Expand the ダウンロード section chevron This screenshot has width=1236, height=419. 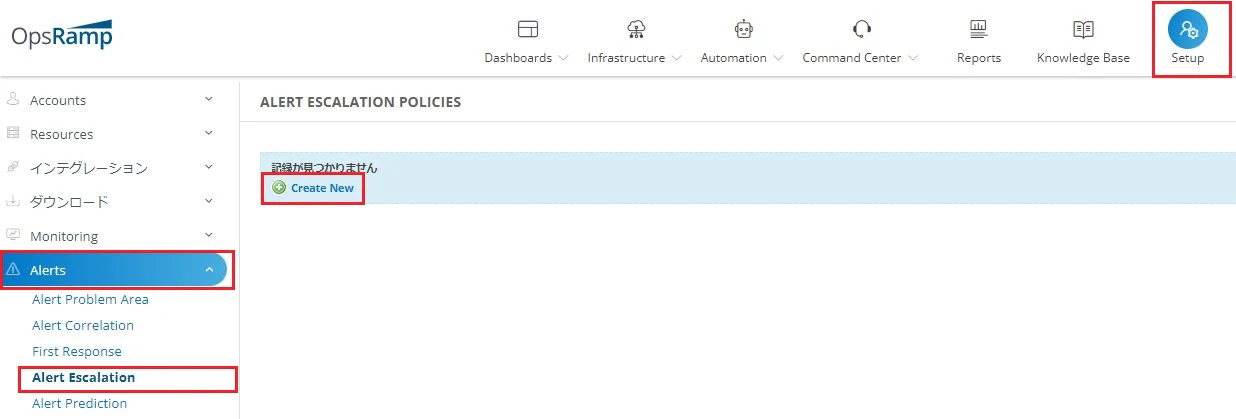[x=209, y=201]
